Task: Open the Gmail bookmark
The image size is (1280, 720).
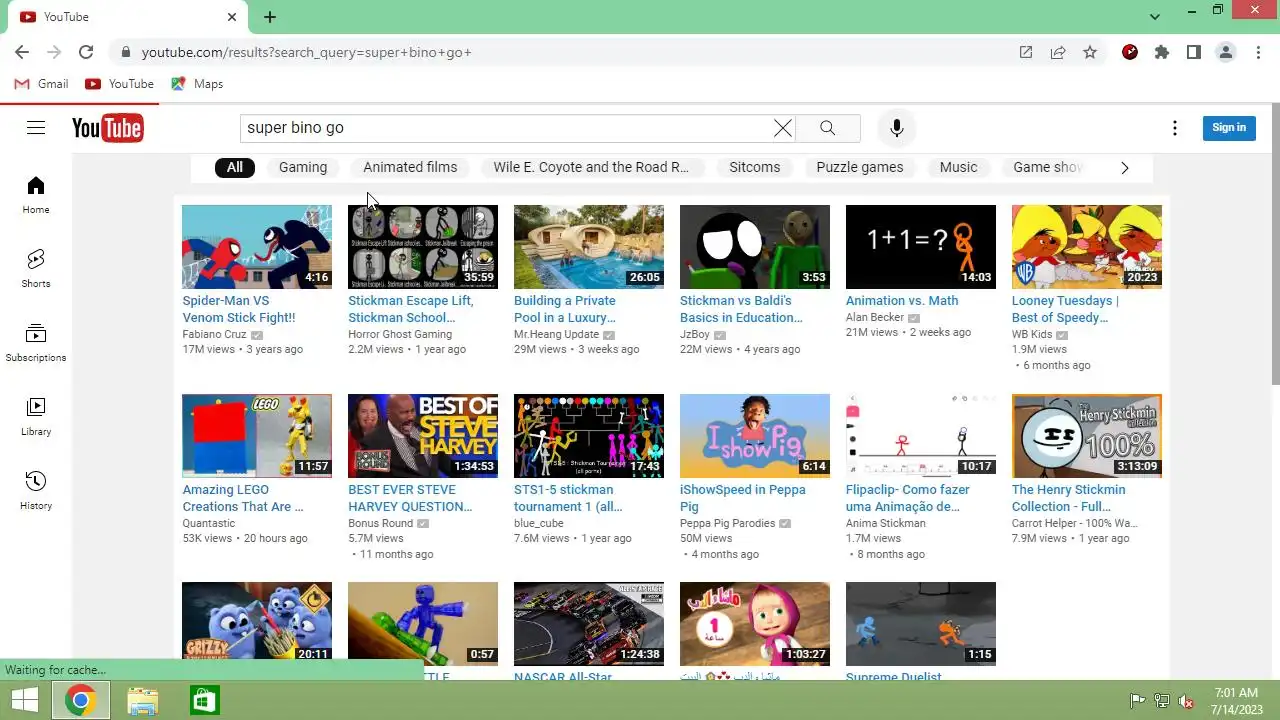Action: pyautogui.click(x=41, y=84)
